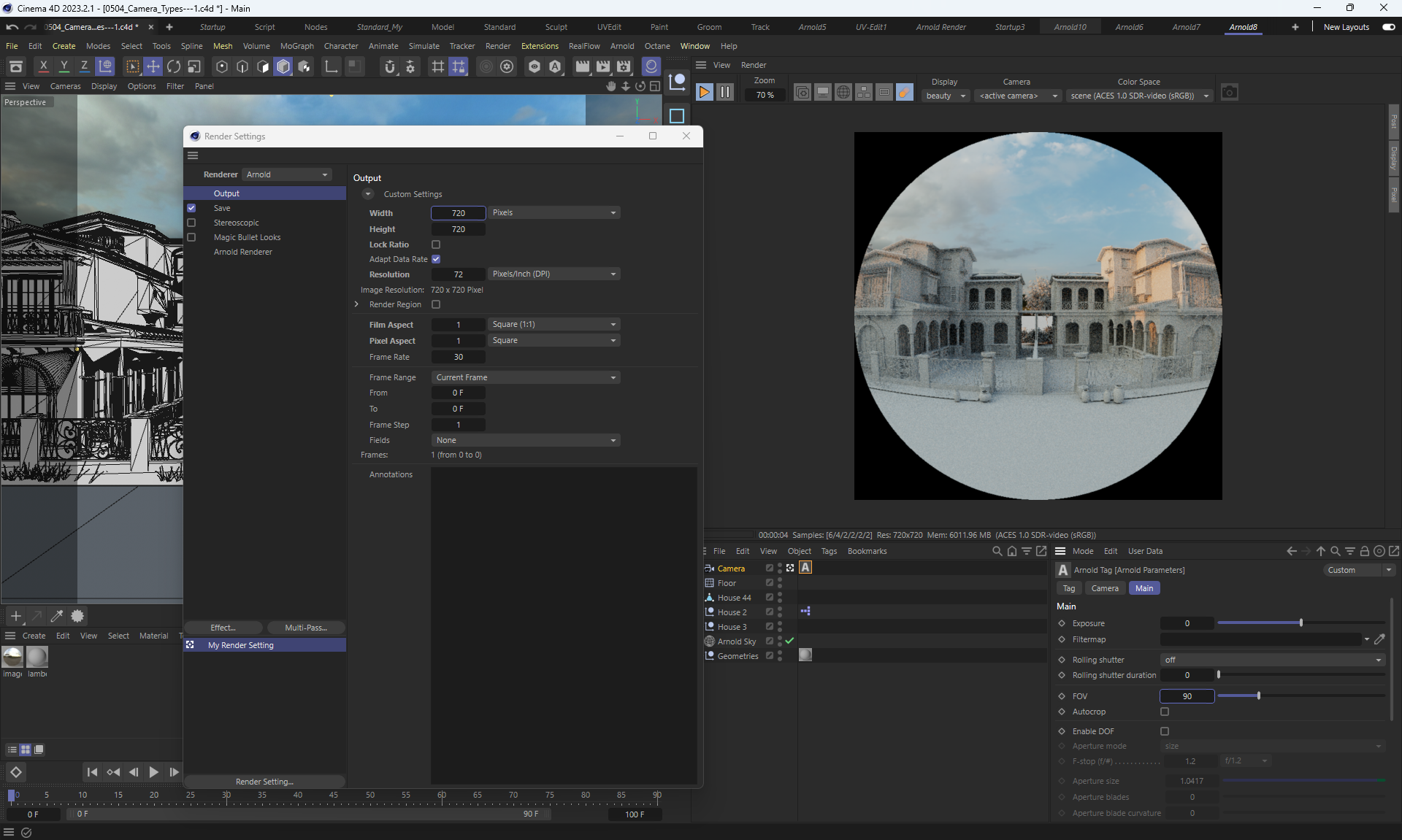Click the Effect... button
The width and height of the screenshot is (1402, 840).
tap(223, 628)
